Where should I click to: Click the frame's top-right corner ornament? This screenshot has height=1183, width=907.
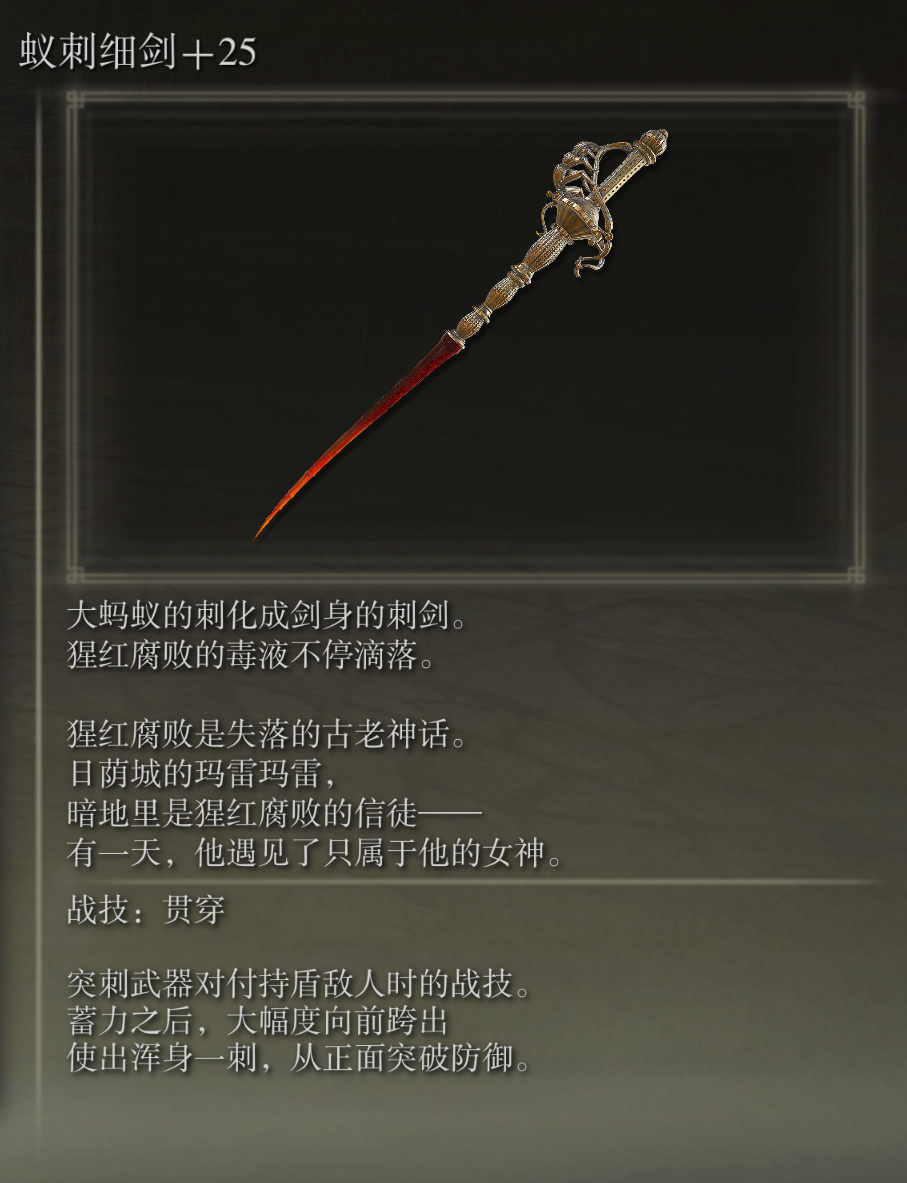[x=856, y=99]
